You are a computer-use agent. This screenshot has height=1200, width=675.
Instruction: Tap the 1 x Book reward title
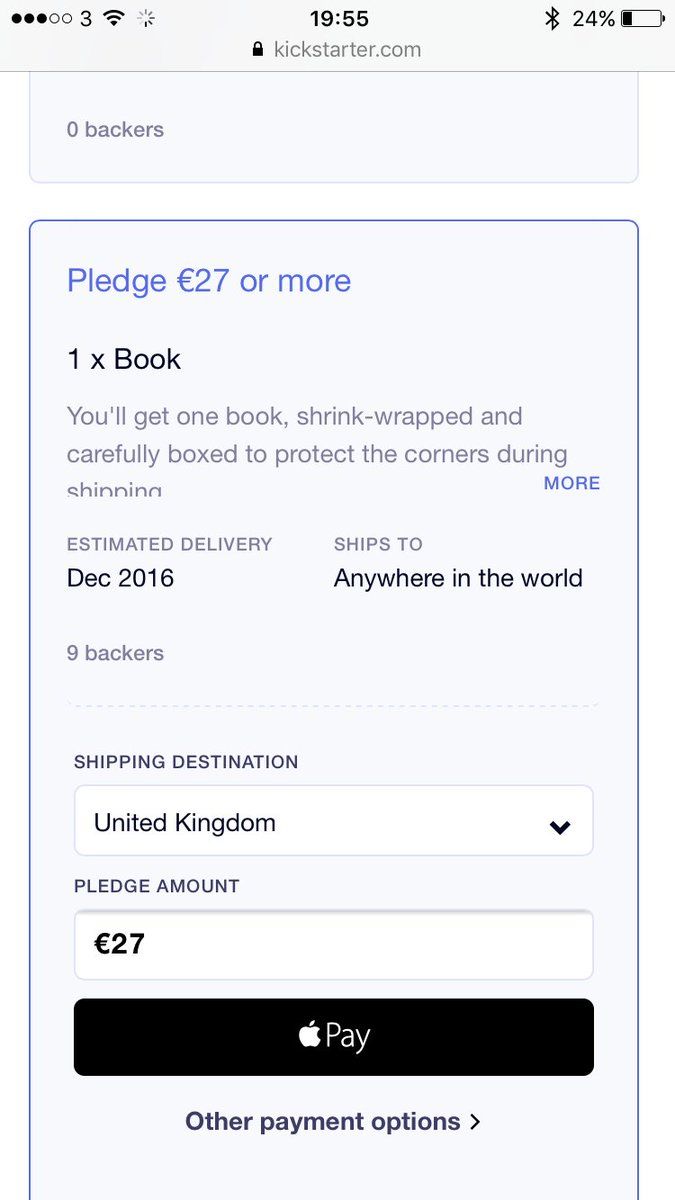tap(124, 359)
